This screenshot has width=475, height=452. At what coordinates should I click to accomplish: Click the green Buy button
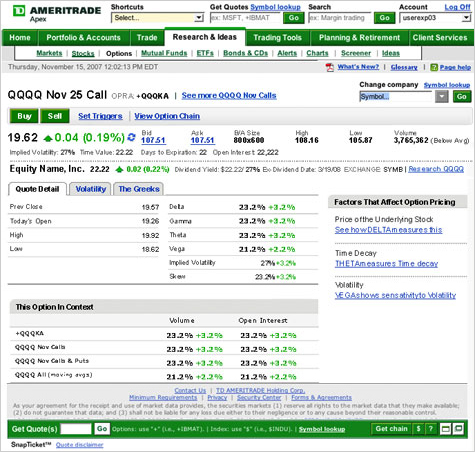pyautogui.click(x=24, y=116)
